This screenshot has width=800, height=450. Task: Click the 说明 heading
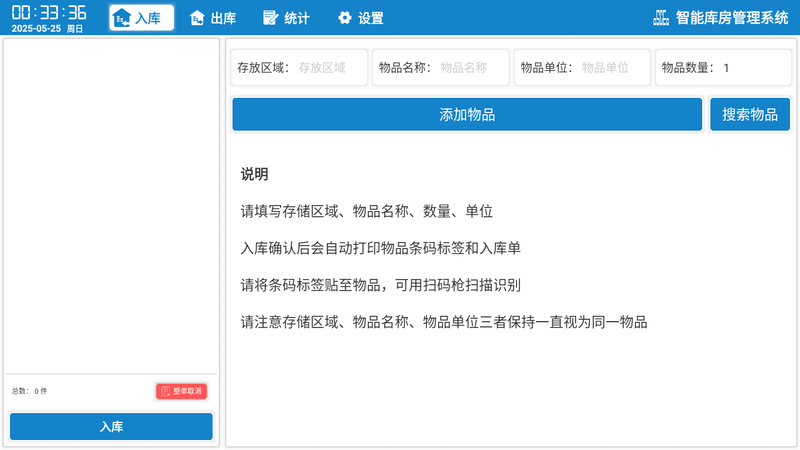click(254, 174)
